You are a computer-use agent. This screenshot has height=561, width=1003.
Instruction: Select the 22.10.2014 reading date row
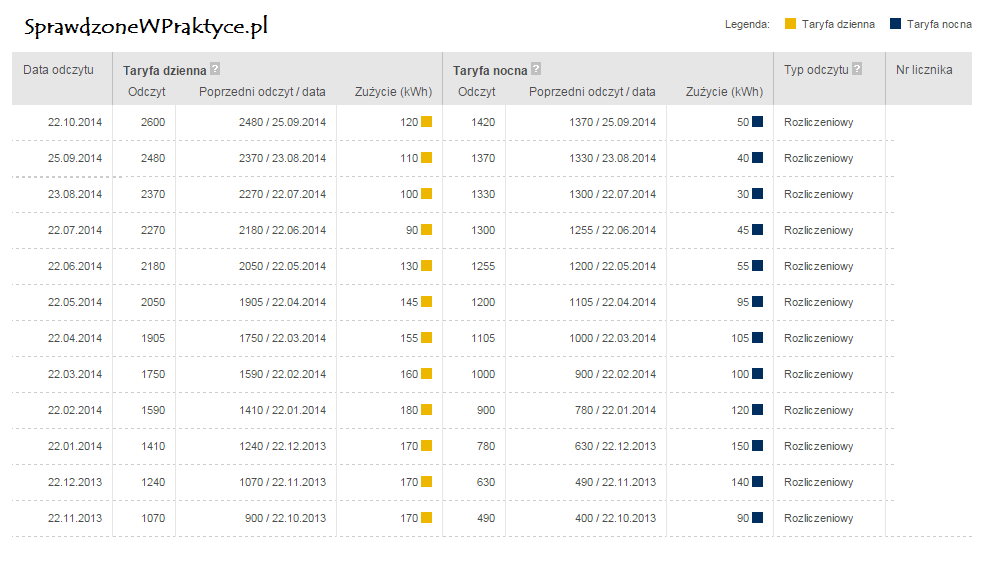click(x=75, y=122)
